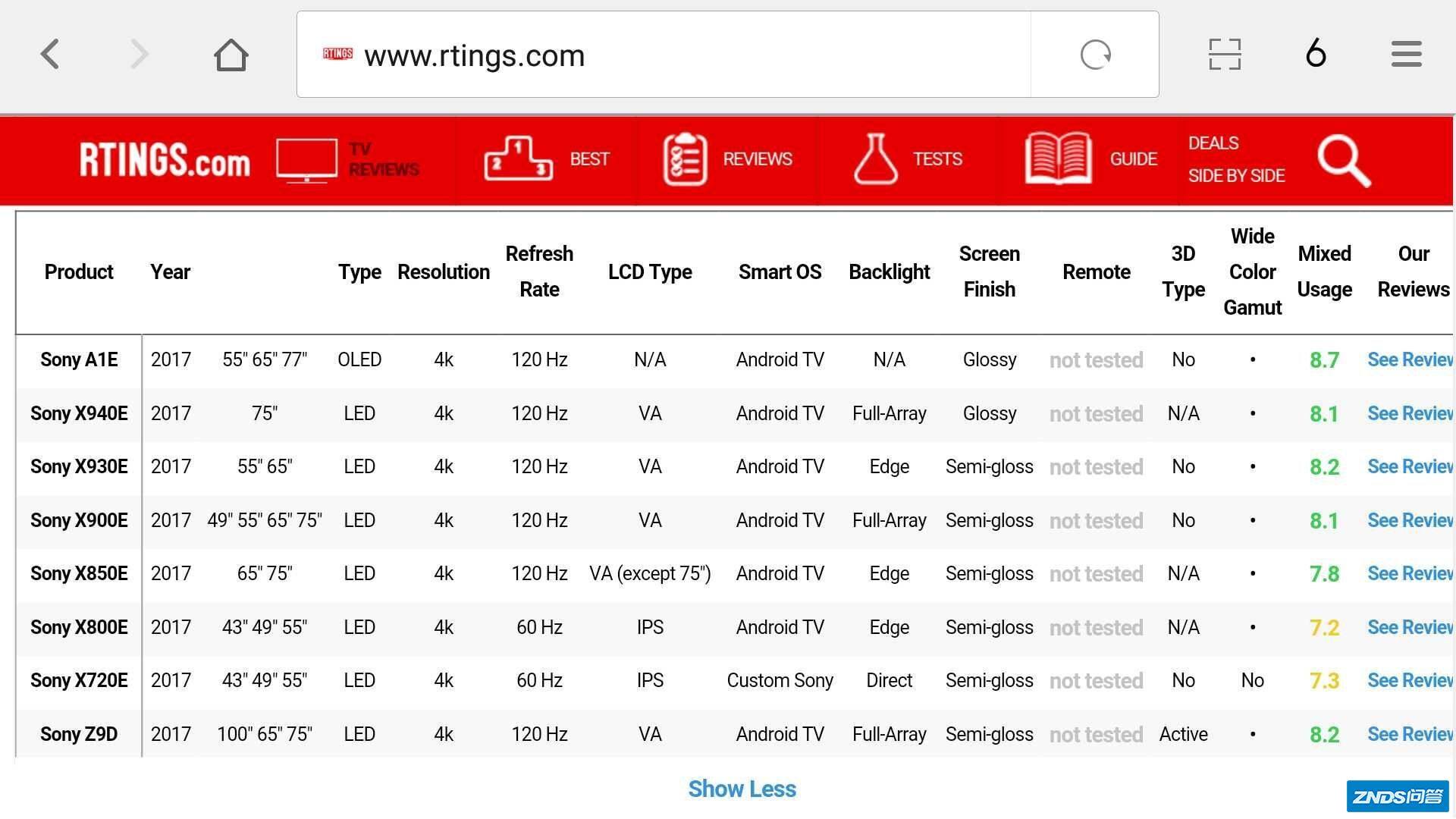Sort by LCD Type column header
The image size is (1456, 819).
tap(650, 272)
